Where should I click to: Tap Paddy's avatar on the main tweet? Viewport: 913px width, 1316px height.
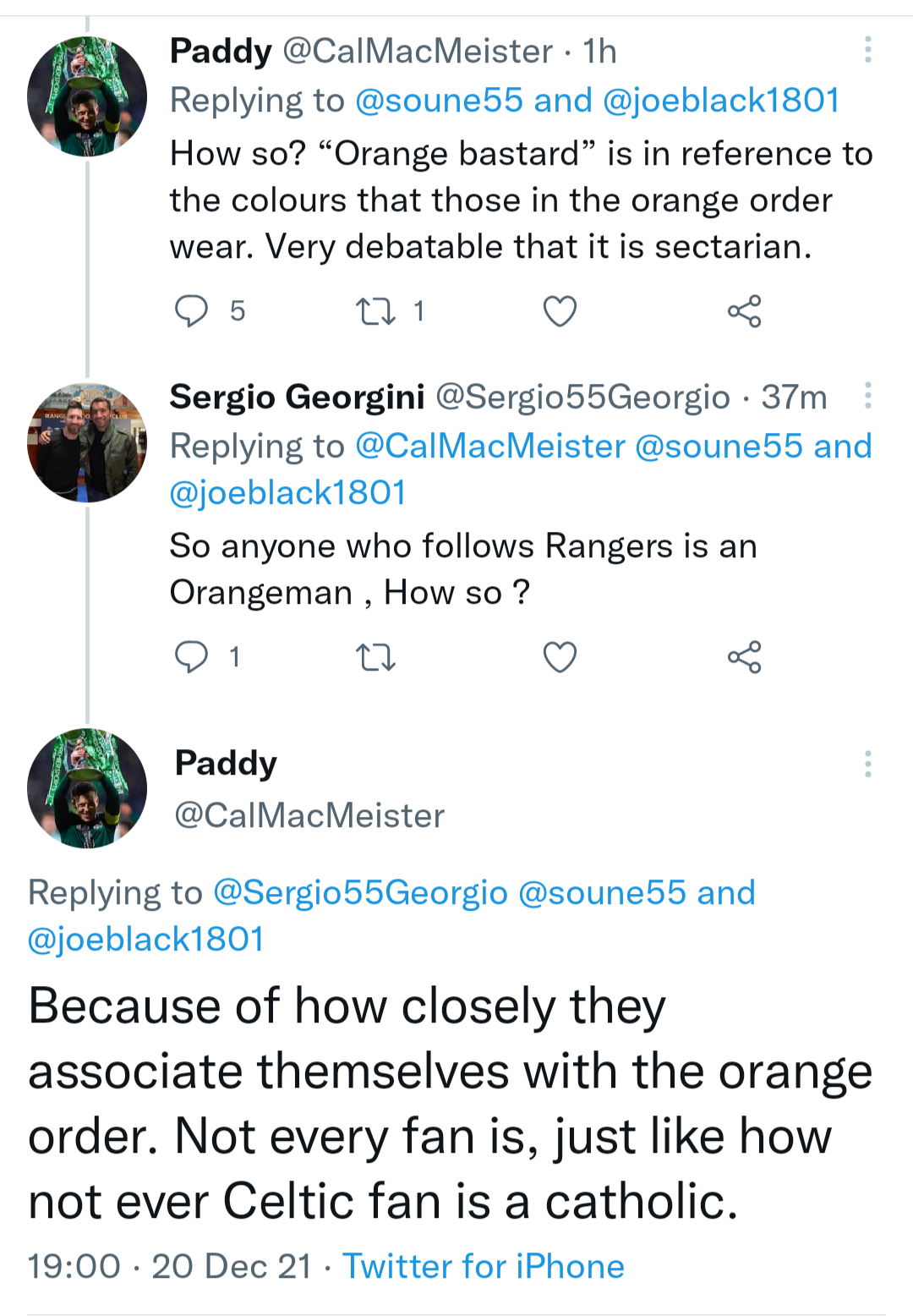[x=87, y=788]
